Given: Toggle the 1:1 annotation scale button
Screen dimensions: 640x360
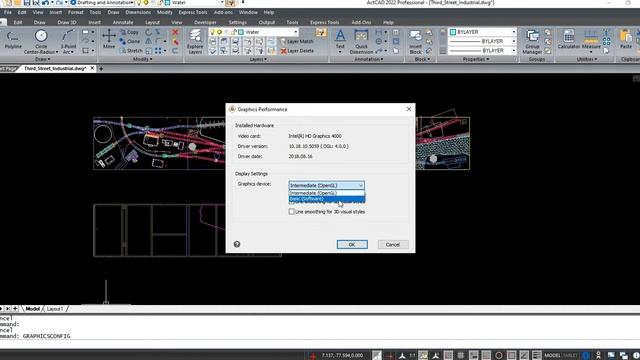Looking at the screenshot, I should coord(412,356).
